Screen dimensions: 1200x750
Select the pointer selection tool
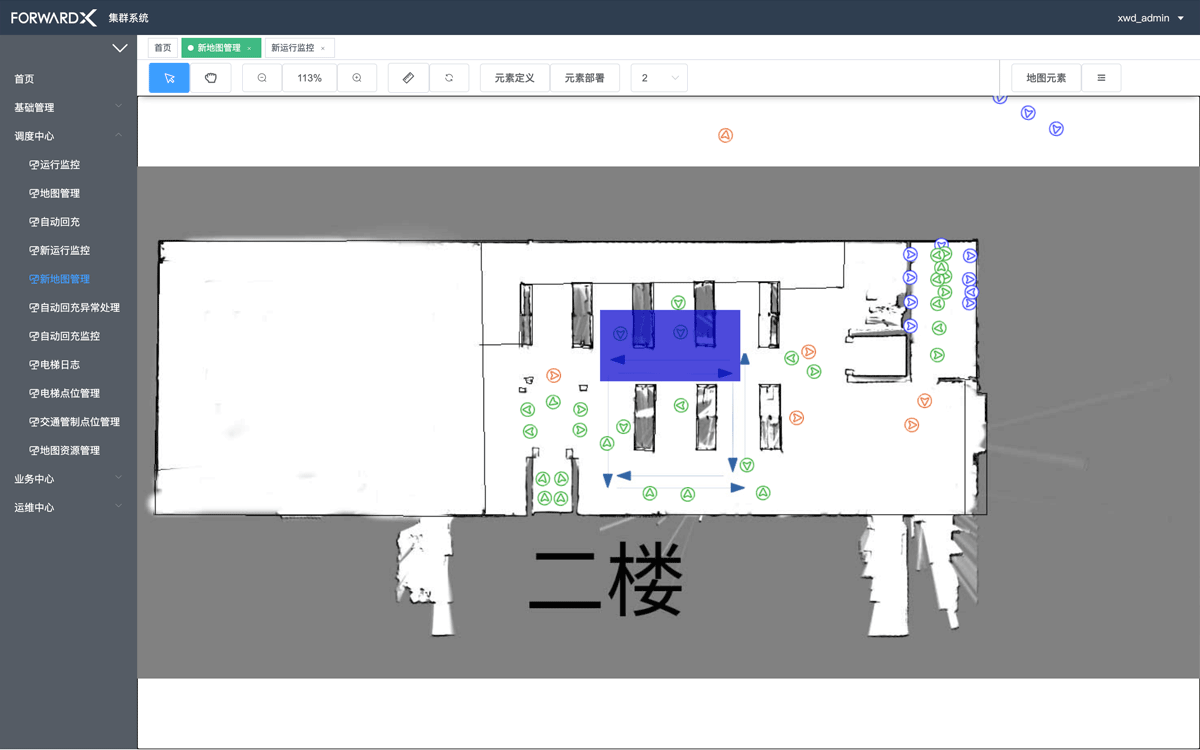[x=169, y=78]
